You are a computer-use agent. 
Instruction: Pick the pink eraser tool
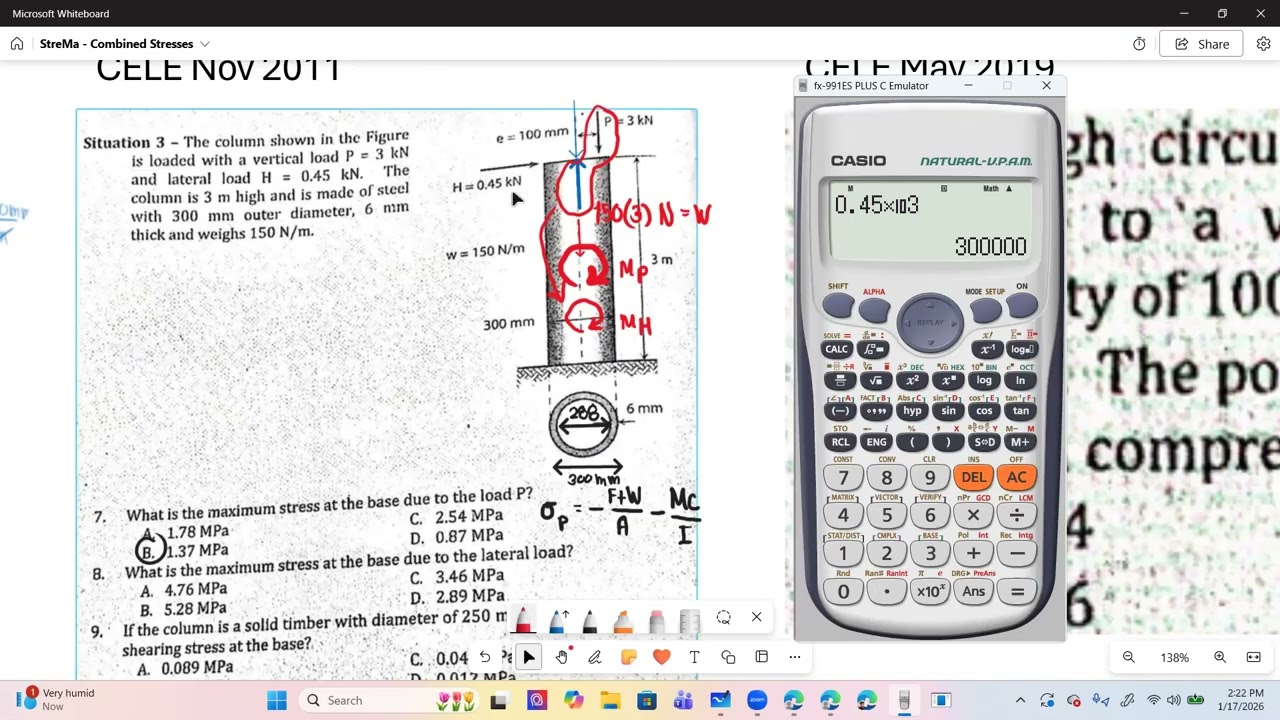656,621
